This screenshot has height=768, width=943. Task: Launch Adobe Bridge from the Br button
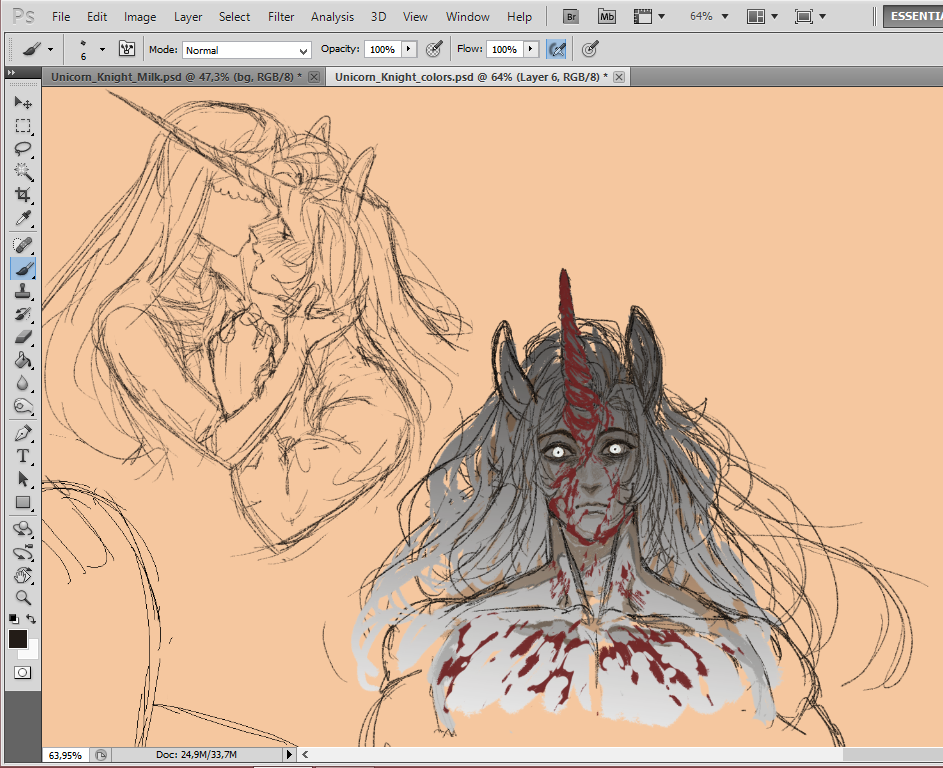coord(571,16)
